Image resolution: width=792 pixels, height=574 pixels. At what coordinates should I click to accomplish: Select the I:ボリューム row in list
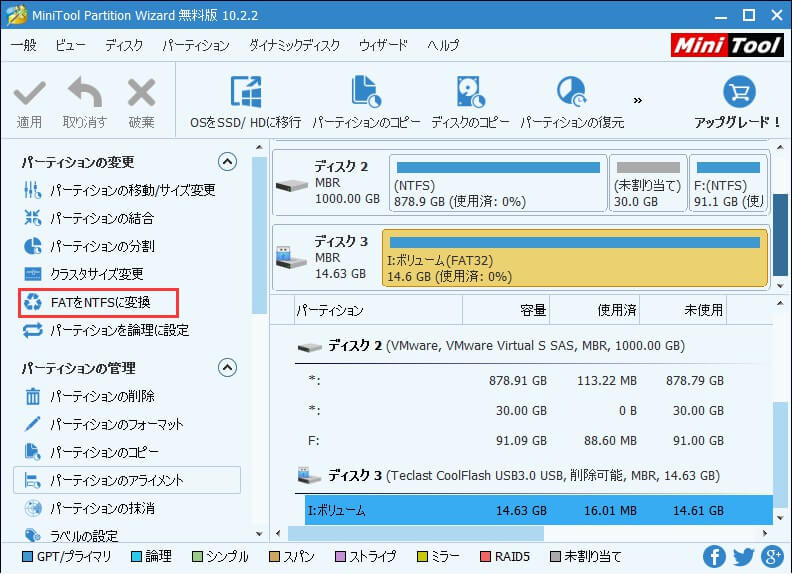(538, 510)
